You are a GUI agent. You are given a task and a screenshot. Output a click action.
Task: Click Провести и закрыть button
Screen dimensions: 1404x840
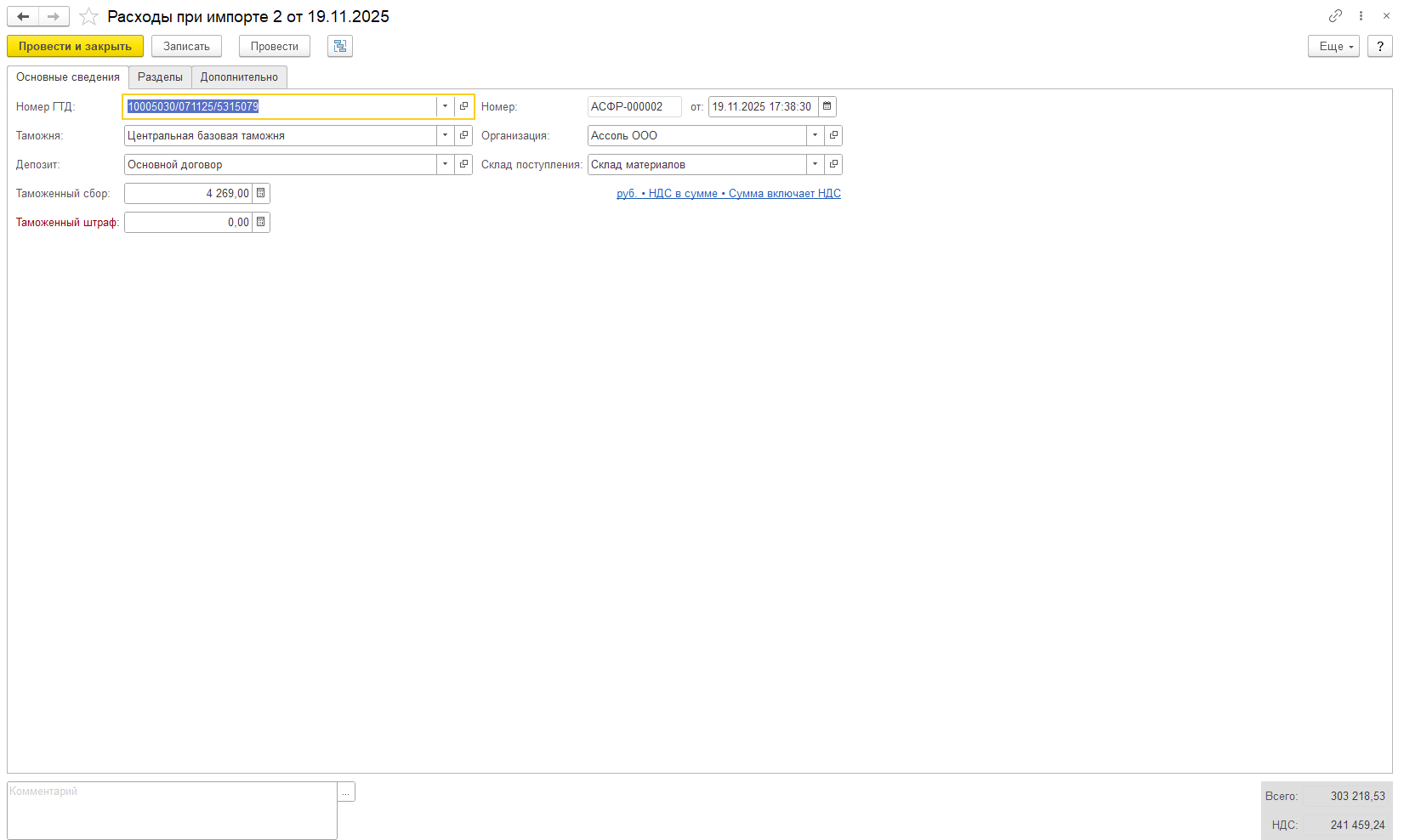75,46
